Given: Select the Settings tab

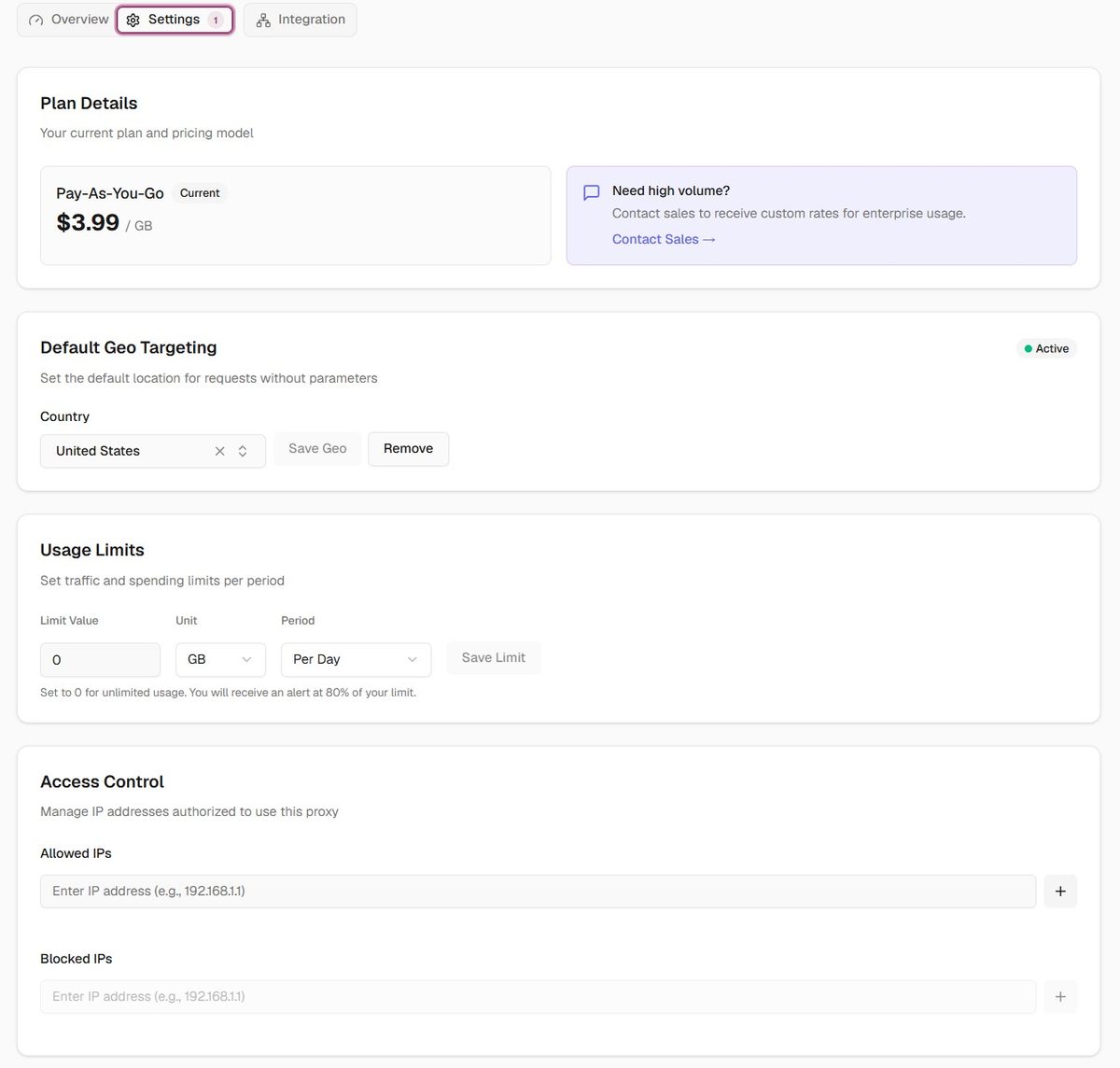Looking at the screenshot, I should click(x=175, y=20).
